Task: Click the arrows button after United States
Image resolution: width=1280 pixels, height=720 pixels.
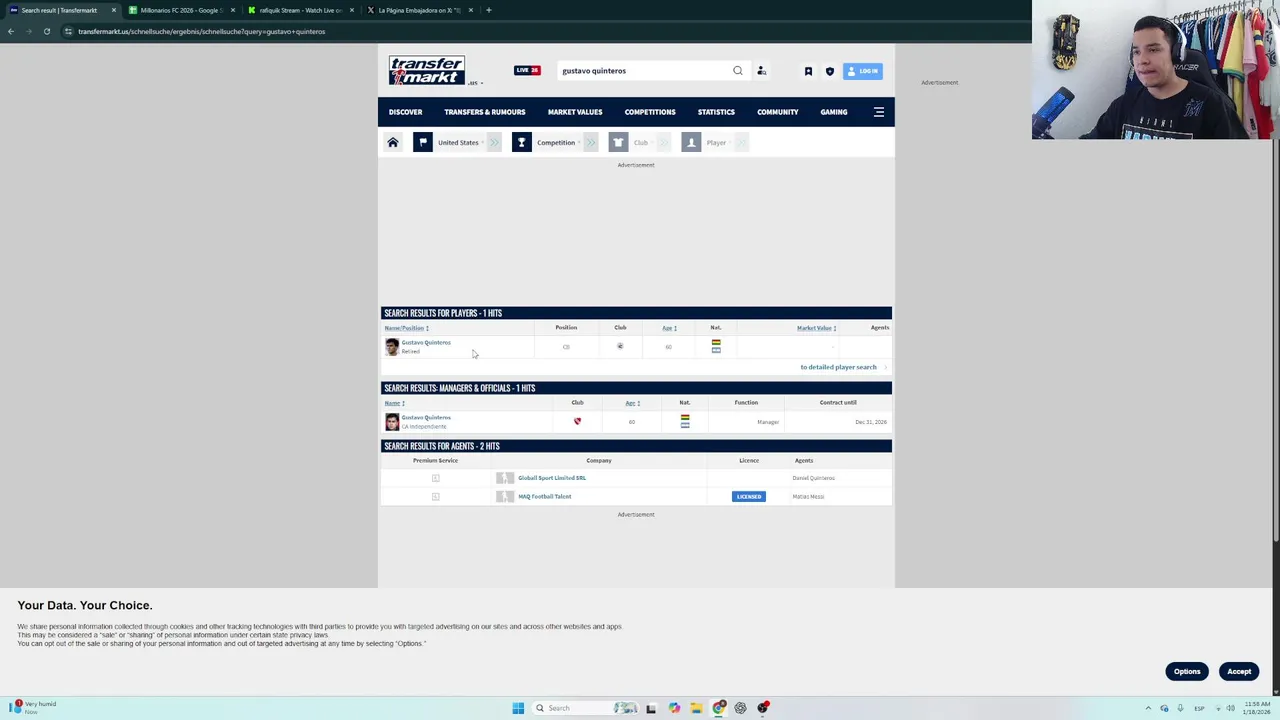Action: [x=494, y=142]
